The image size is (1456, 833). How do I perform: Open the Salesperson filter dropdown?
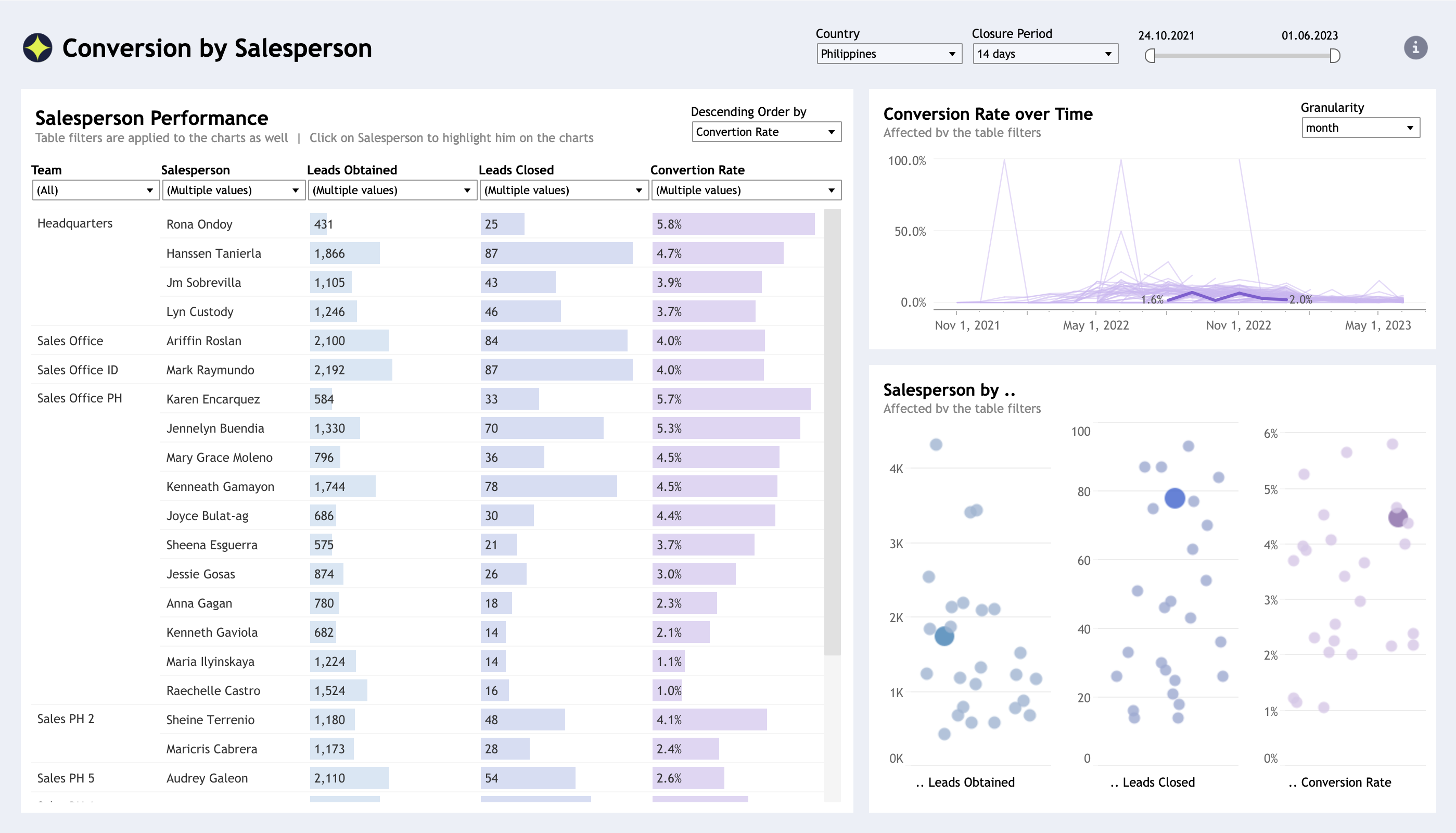pos(233,191)
